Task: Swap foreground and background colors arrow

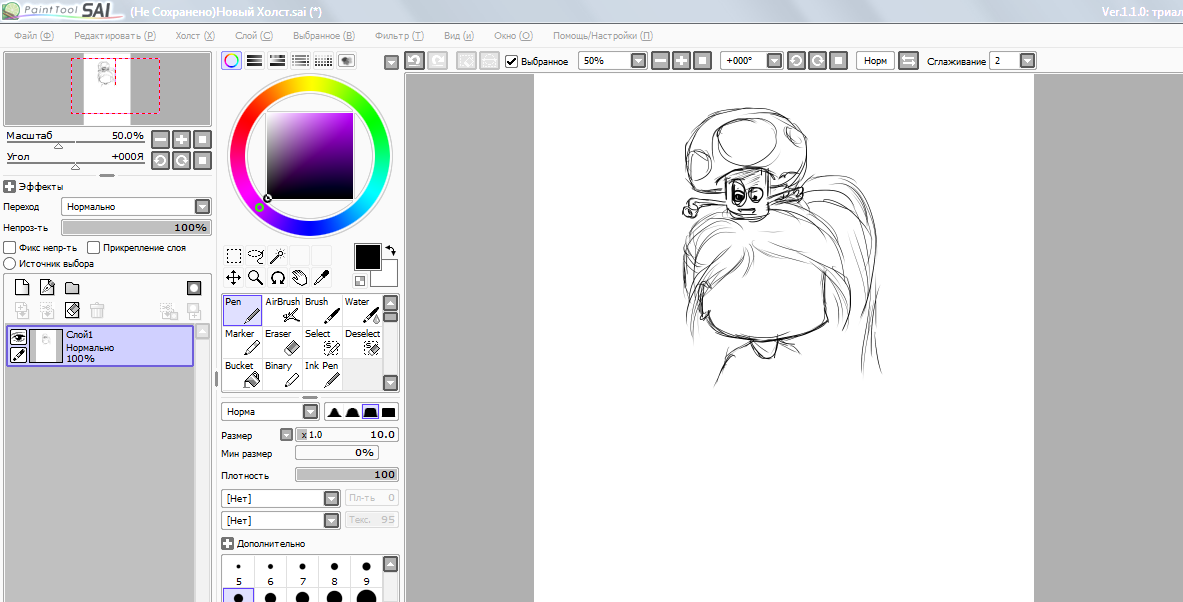Action: click(391, 250)
